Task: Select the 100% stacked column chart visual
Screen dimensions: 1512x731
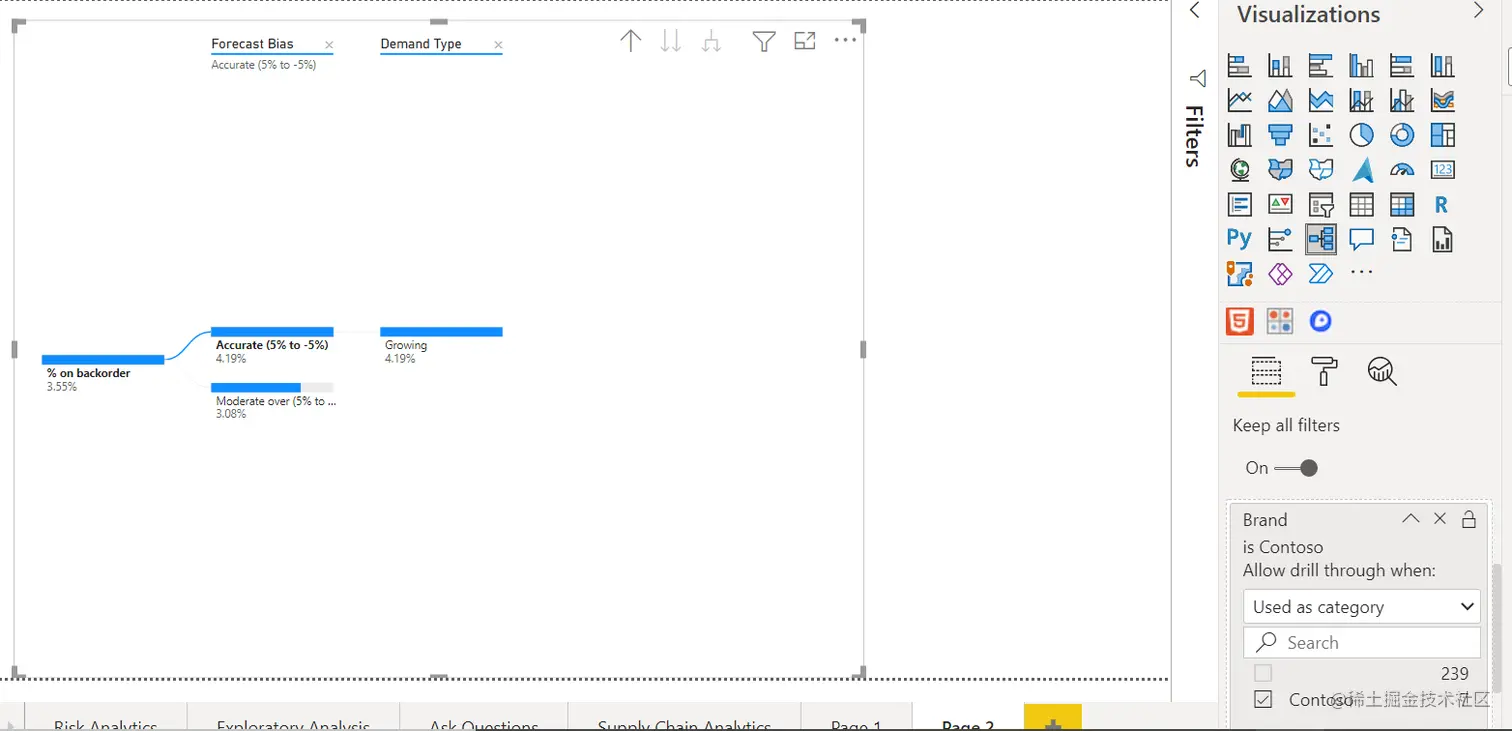Action: pos(1442,66)
